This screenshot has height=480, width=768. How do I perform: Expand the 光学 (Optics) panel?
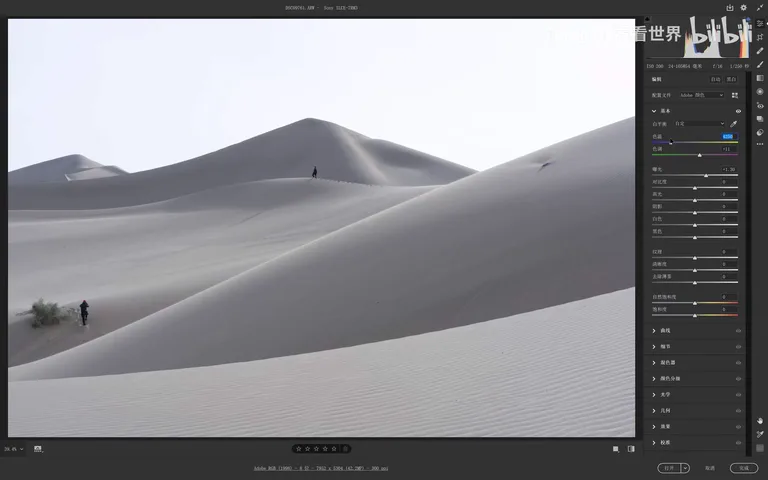pyautogui.click(x=654, y=395)
